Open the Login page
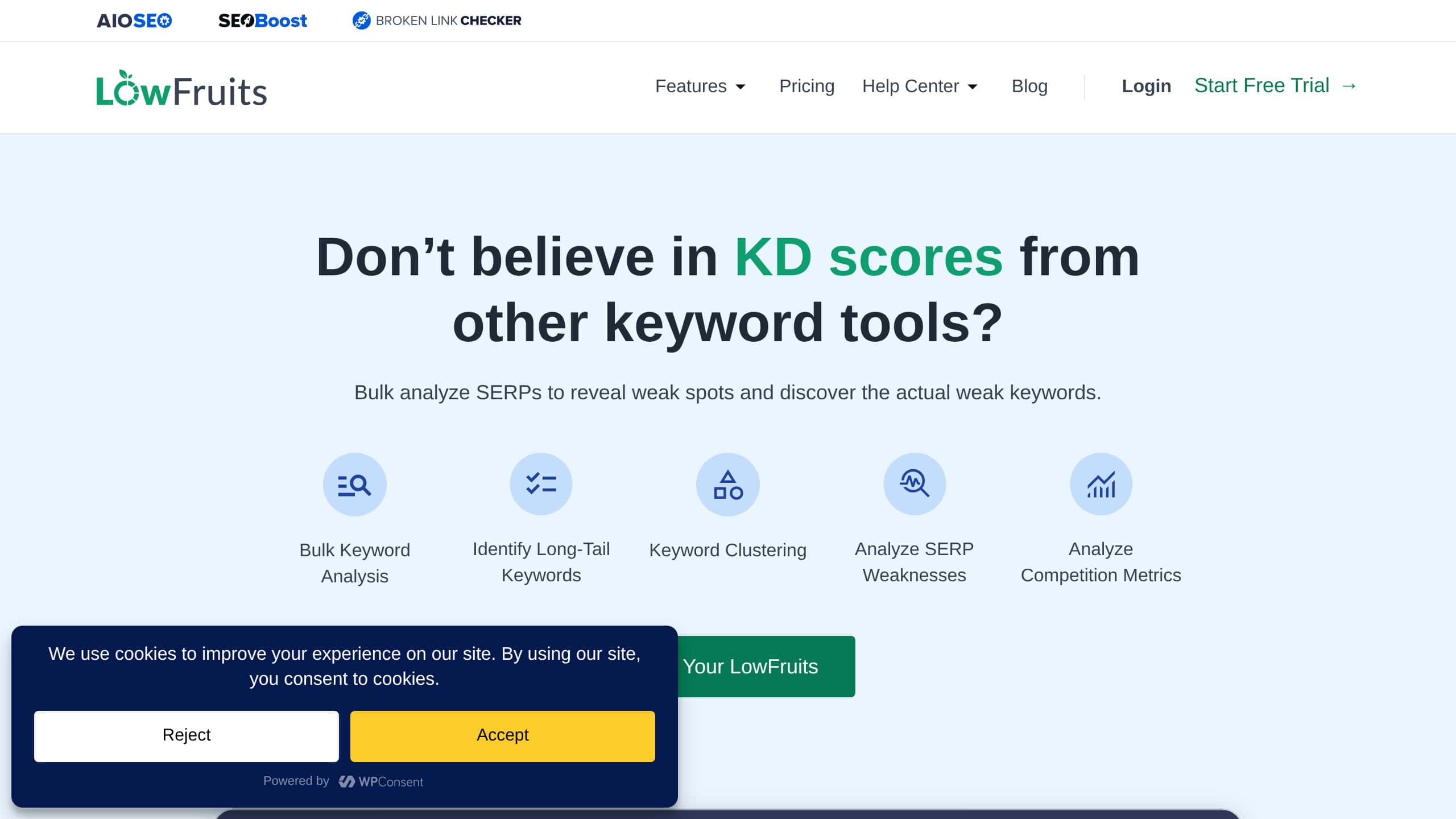 click(1146, 86)
